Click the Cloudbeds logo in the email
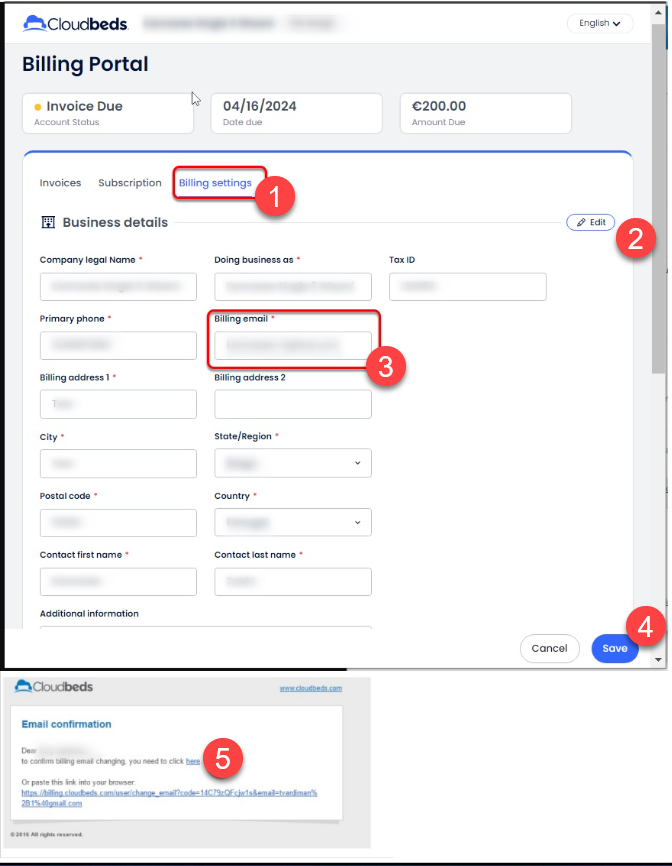This screenshot has height=866, width=672. [54, 687]
